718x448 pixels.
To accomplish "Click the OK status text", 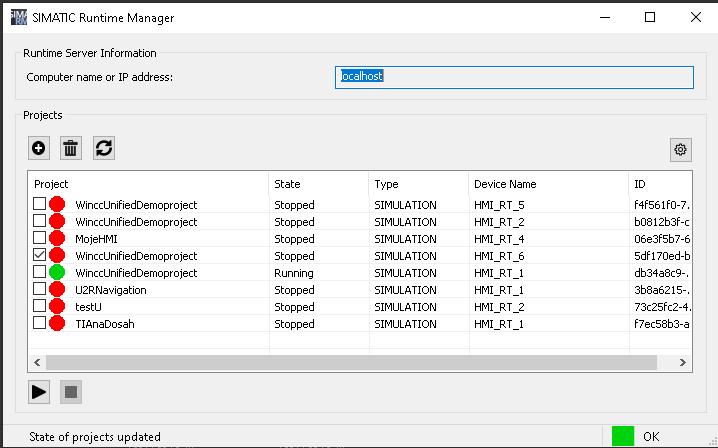I will pyautogui.click(x=651, y=437).
